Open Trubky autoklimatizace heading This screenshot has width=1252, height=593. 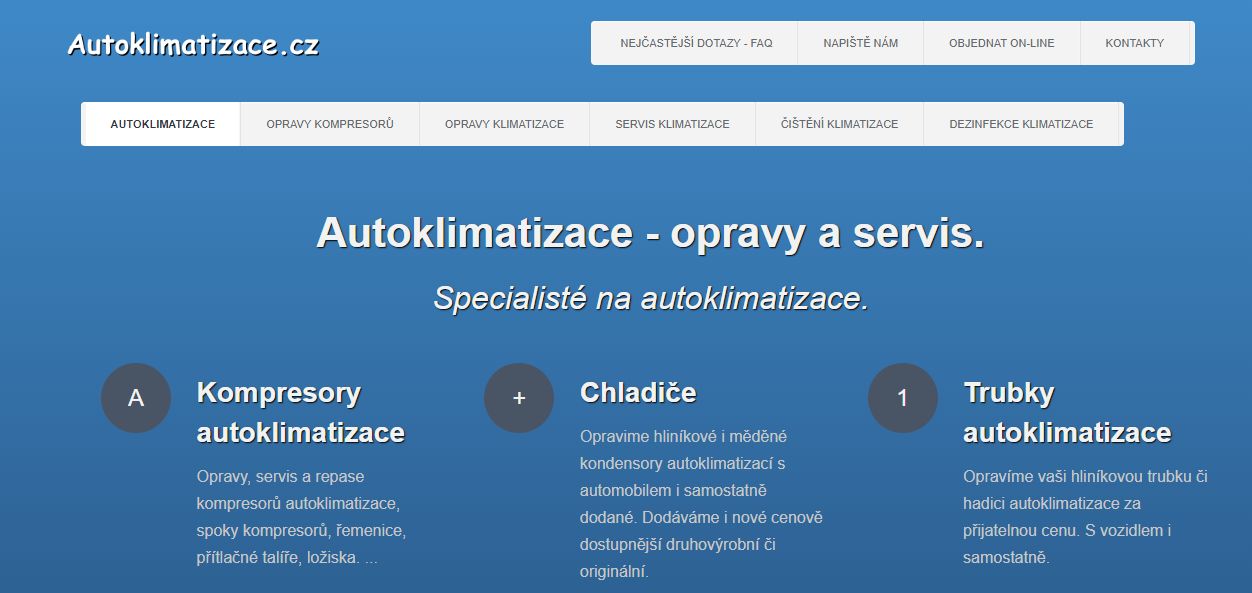click(1067, 412)
